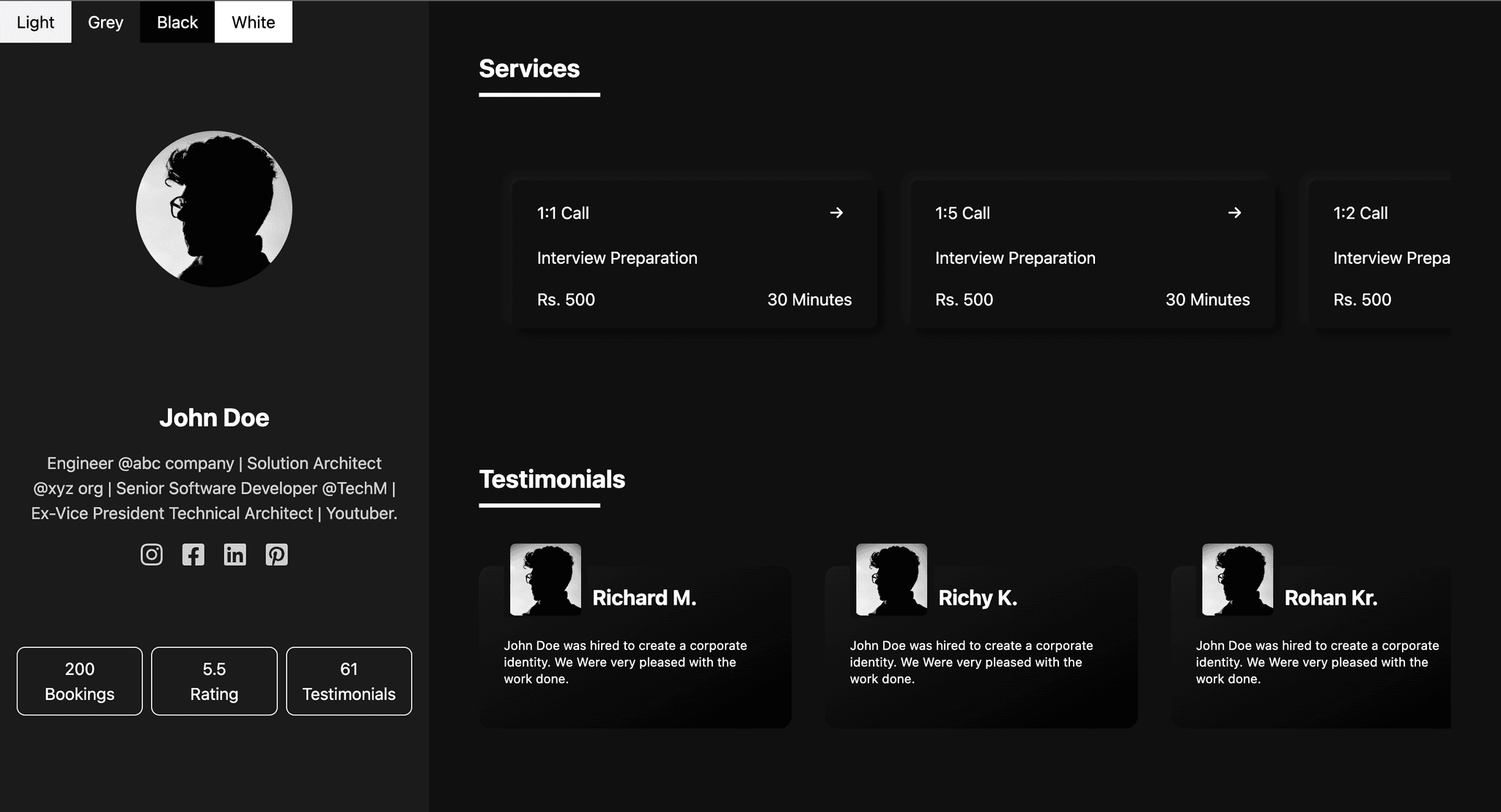Click the 61 Testimonials box
Image resolution: width=1501 pixels, height=812 pixels.
point(349,681)
